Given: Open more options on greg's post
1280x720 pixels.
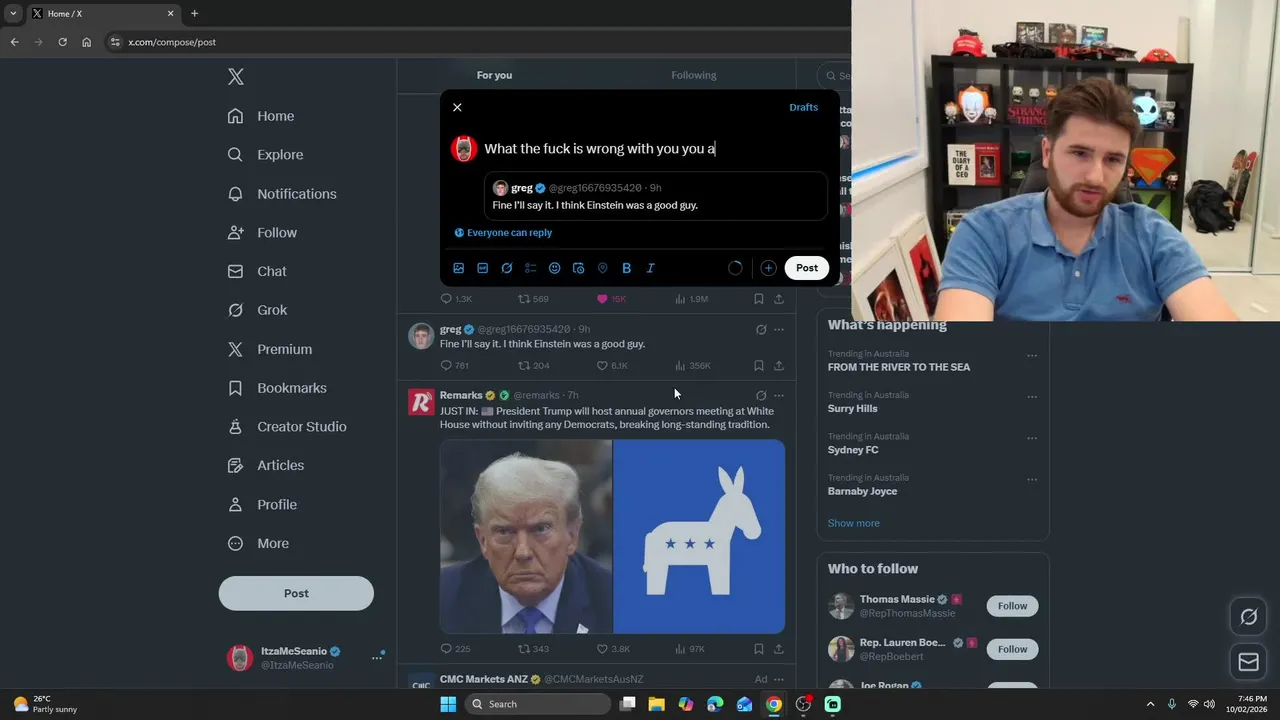Looking at the screenshot, I should click(779, 329).
